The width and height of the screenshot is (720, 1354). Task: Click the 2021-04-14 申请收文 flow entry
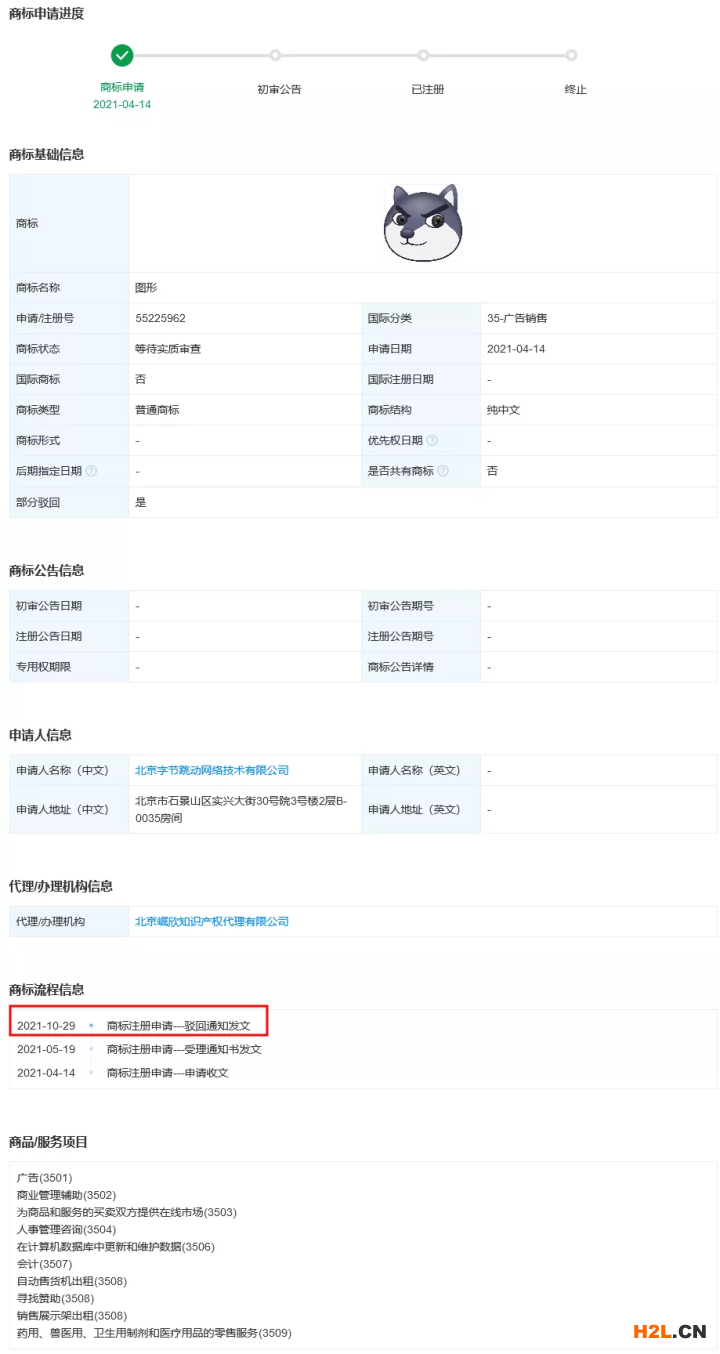pos(123,1073)
